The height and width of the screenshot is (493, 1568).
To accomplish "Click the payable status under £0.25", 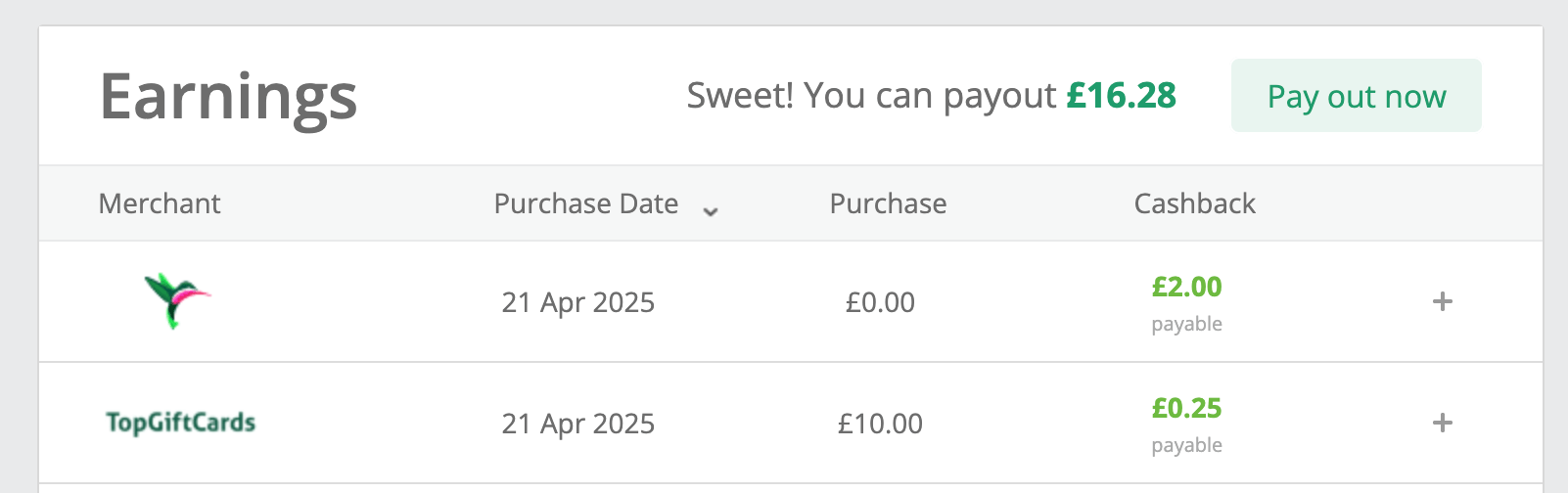I will [1187, 446].
